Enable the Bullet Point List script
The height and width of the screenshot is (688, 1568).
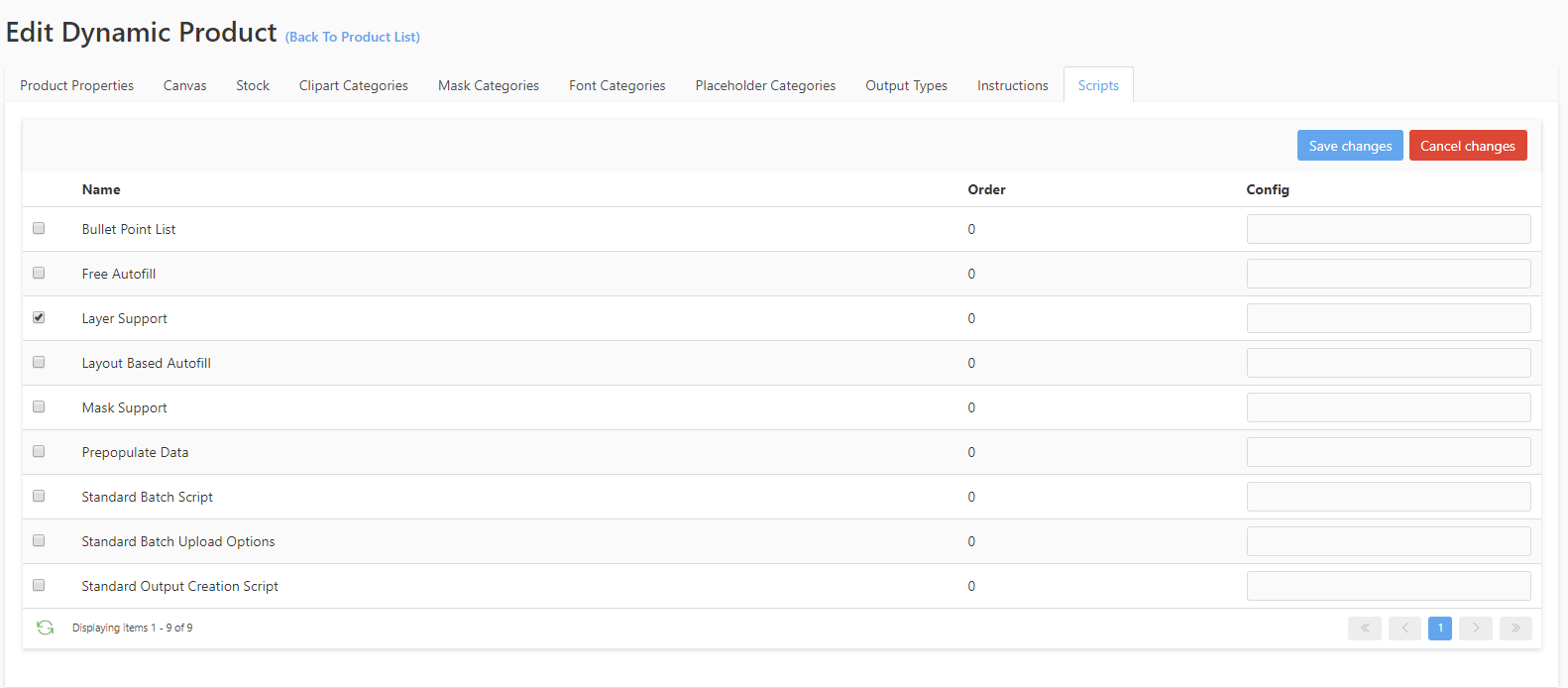point(39,228)
